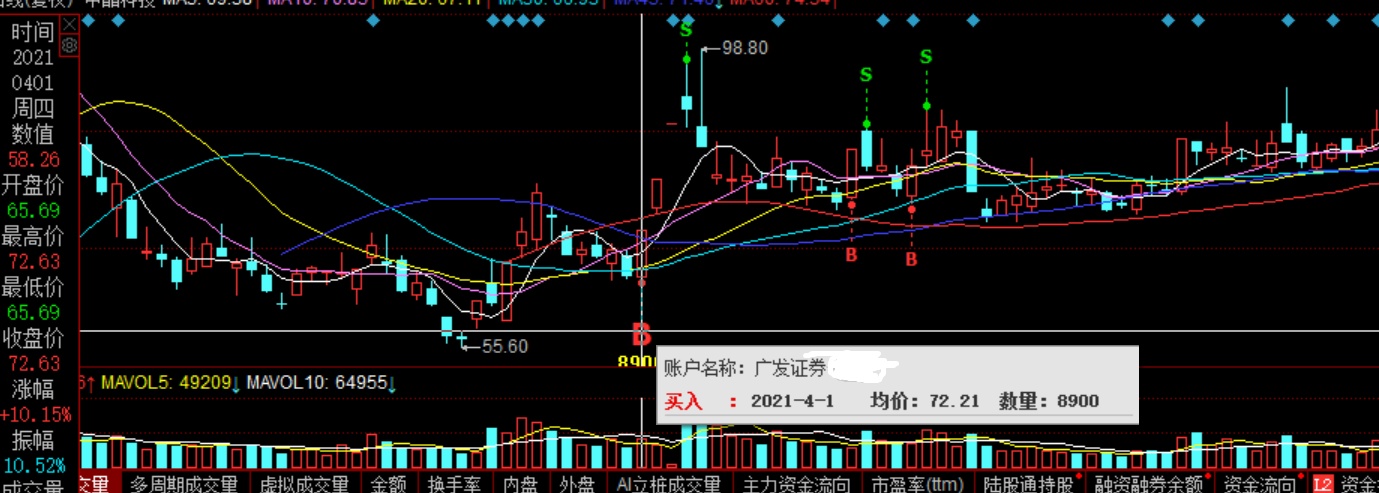Select the green S marker beside 98.80
Image resolution: width=1379 pixels, height=493 pixels.
pyautogui.click(x=686, y=30)
